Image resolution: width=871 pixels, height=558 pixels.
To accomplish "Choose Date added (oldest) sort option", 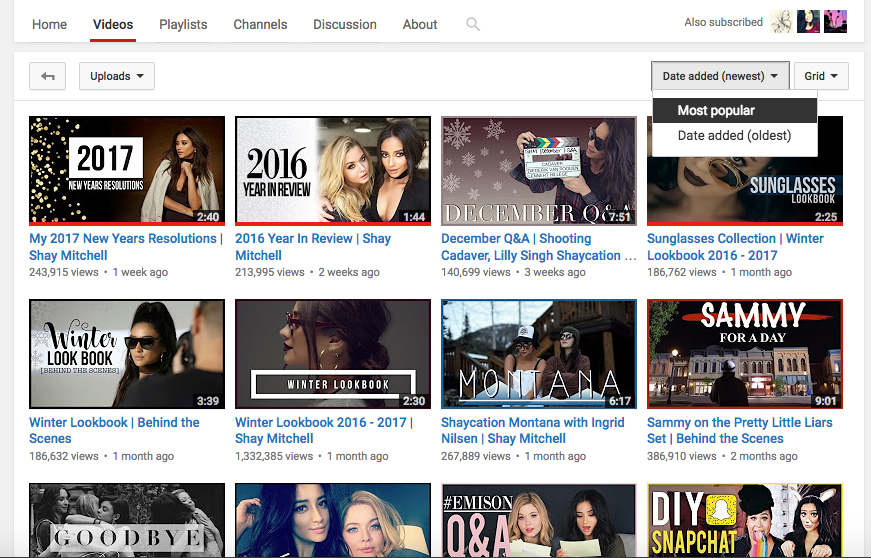I will click(x=734, y=135).
